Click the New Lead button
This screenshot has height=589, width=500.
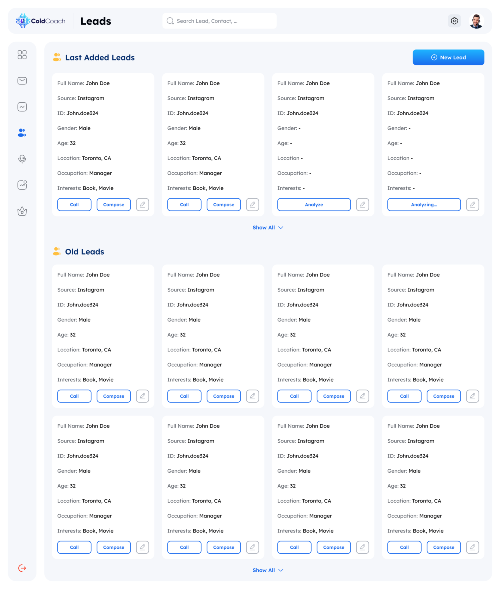[449, 57]
